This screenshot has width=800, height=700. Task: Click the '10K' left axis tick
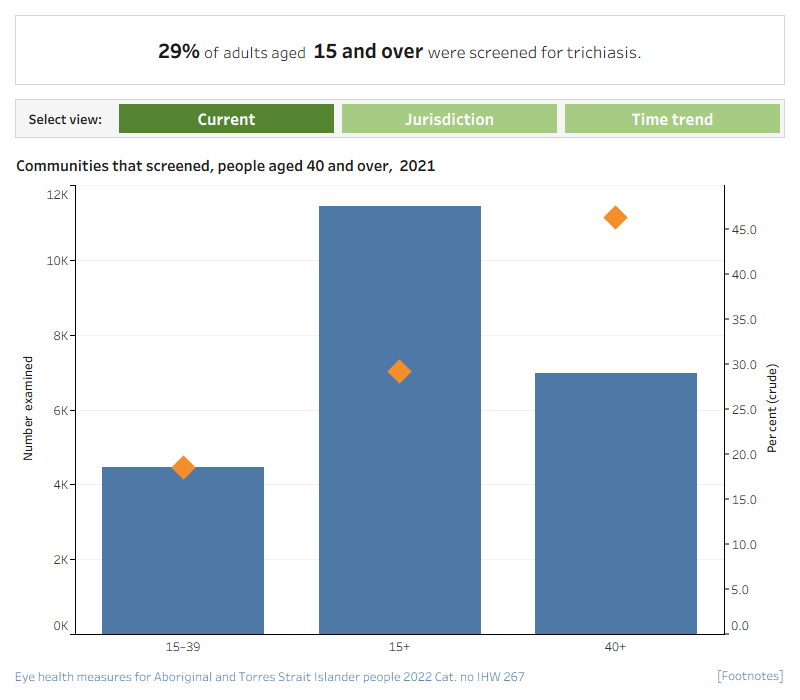(x=57, y=261)
